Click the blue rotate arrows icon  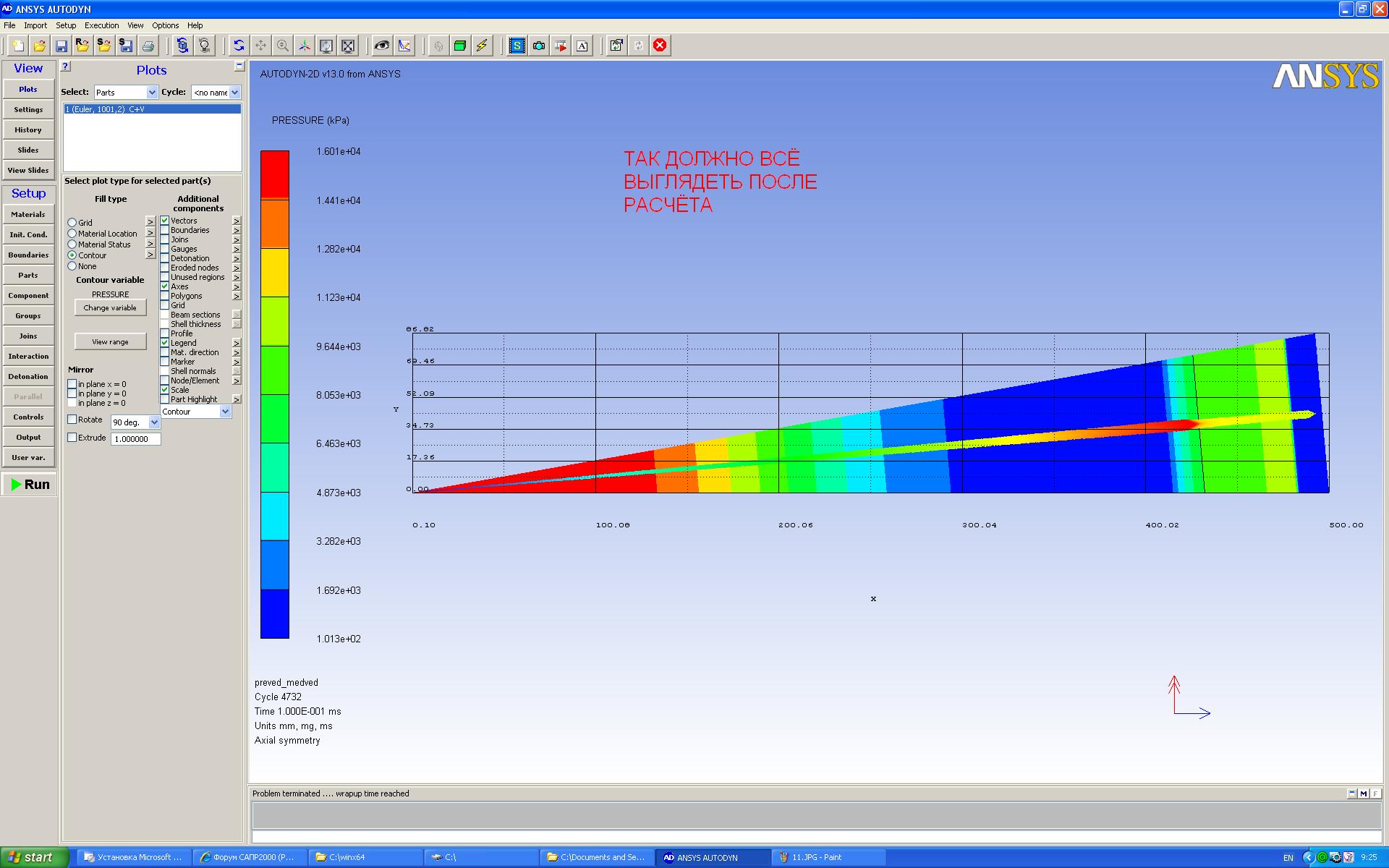click(239, 46)
